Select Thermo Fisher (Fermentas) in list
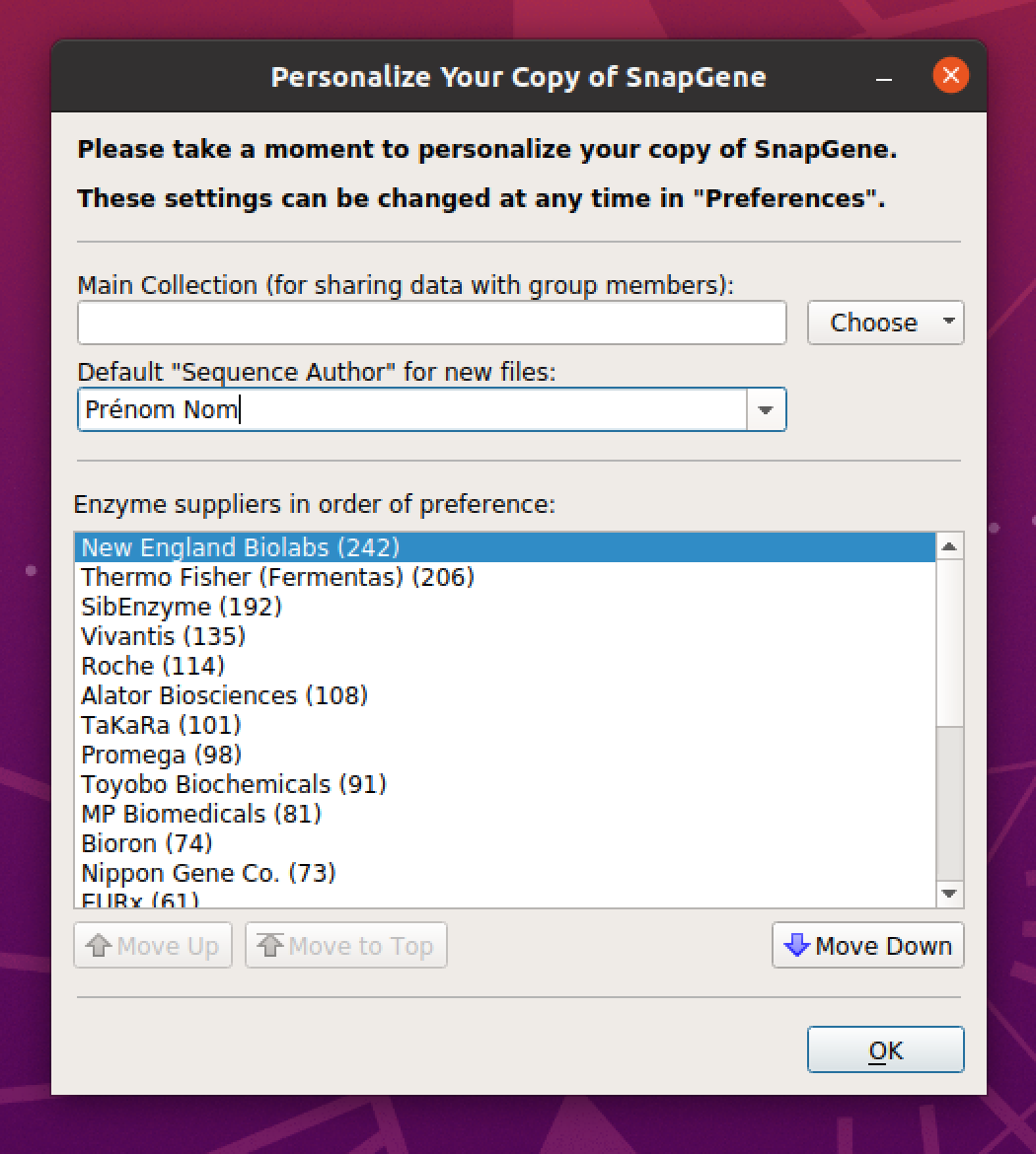The height and width of the screenshot is (1154, 1036). pyautogui.click(x=277, y=577)
